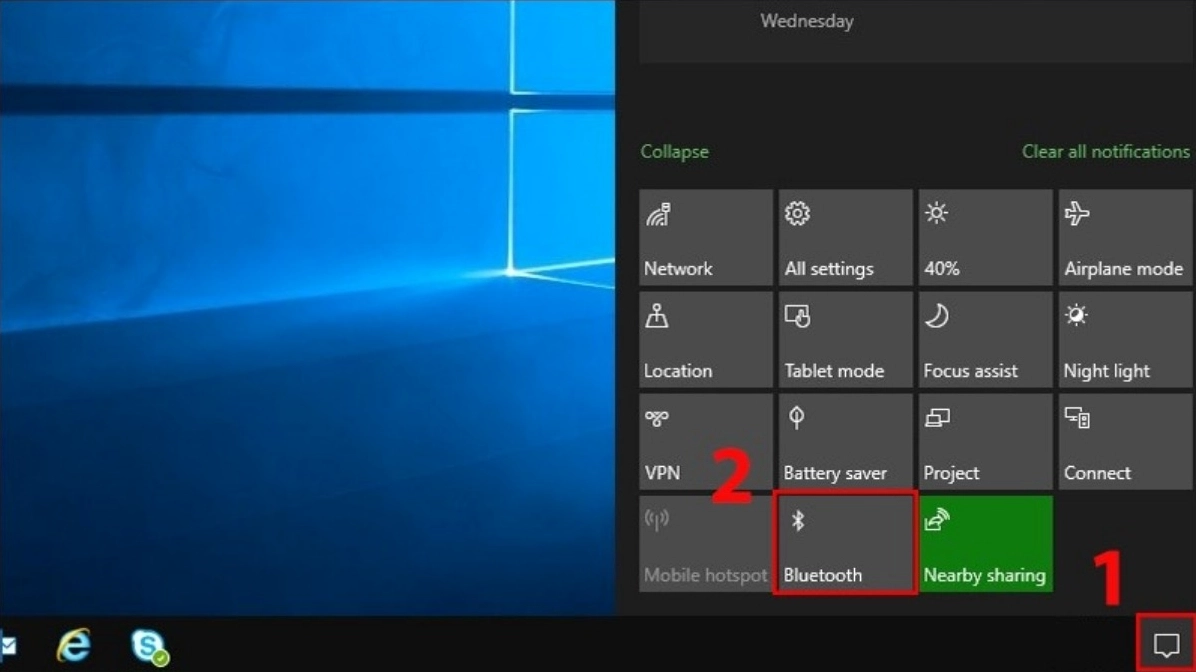Viewport: 1196px width, 672px height.
Task: Activate Tablet mode
Action: point(845,339)
